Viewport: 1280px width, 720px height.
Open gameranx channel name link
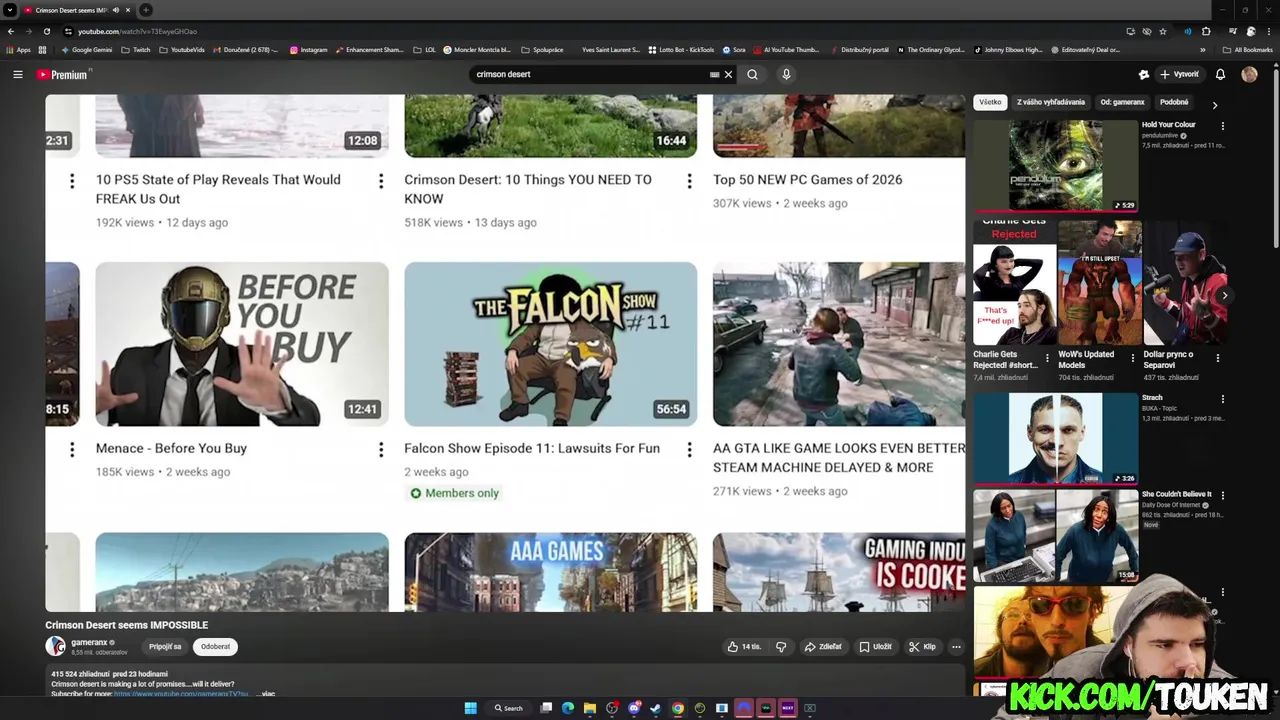click(89, 642)
